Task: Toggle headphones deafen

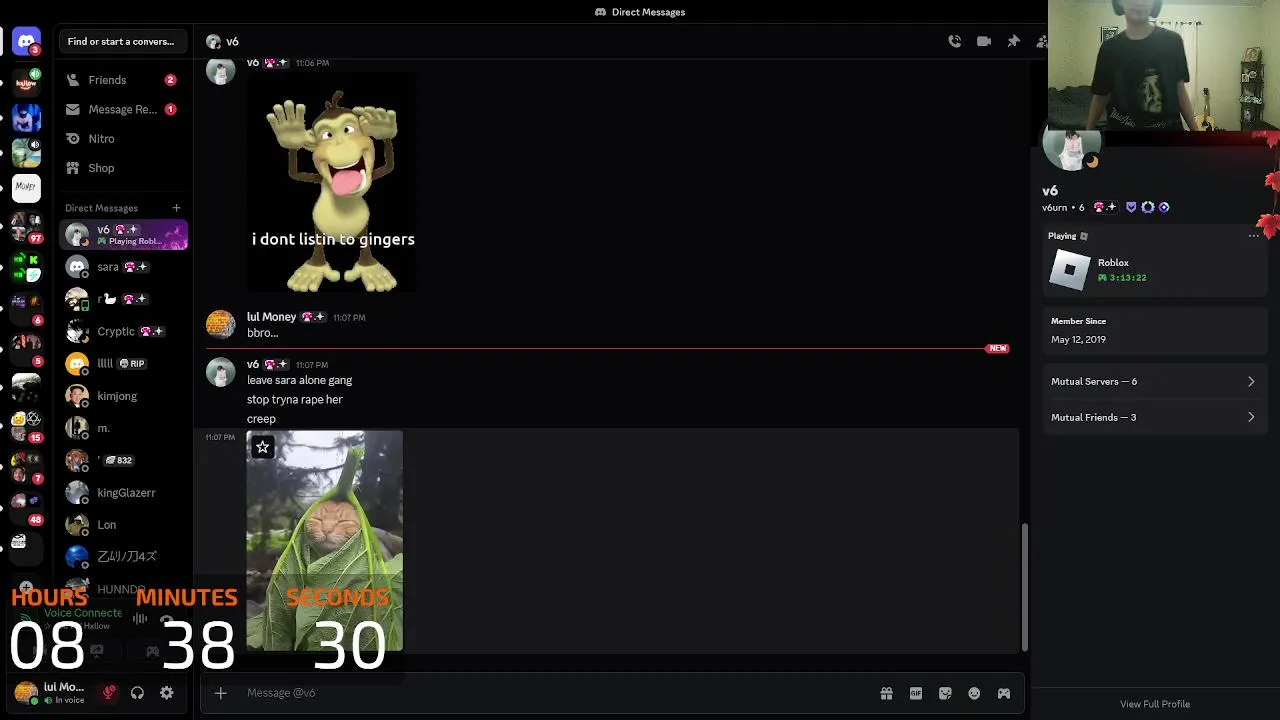Action: tap(138, 692)
